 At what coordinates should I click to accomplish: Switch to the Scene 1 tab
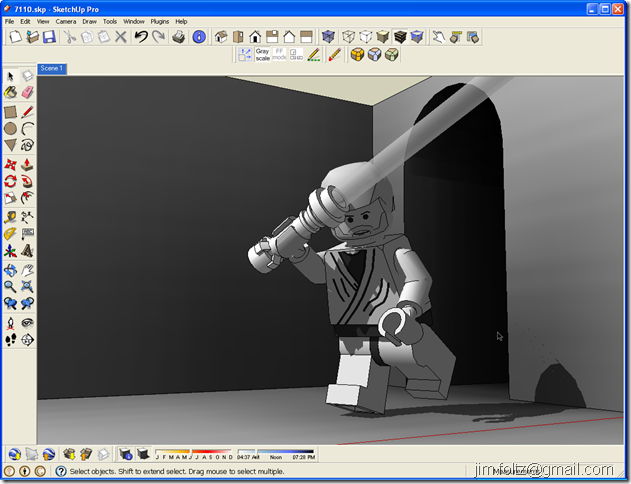[x=52, y=68]
